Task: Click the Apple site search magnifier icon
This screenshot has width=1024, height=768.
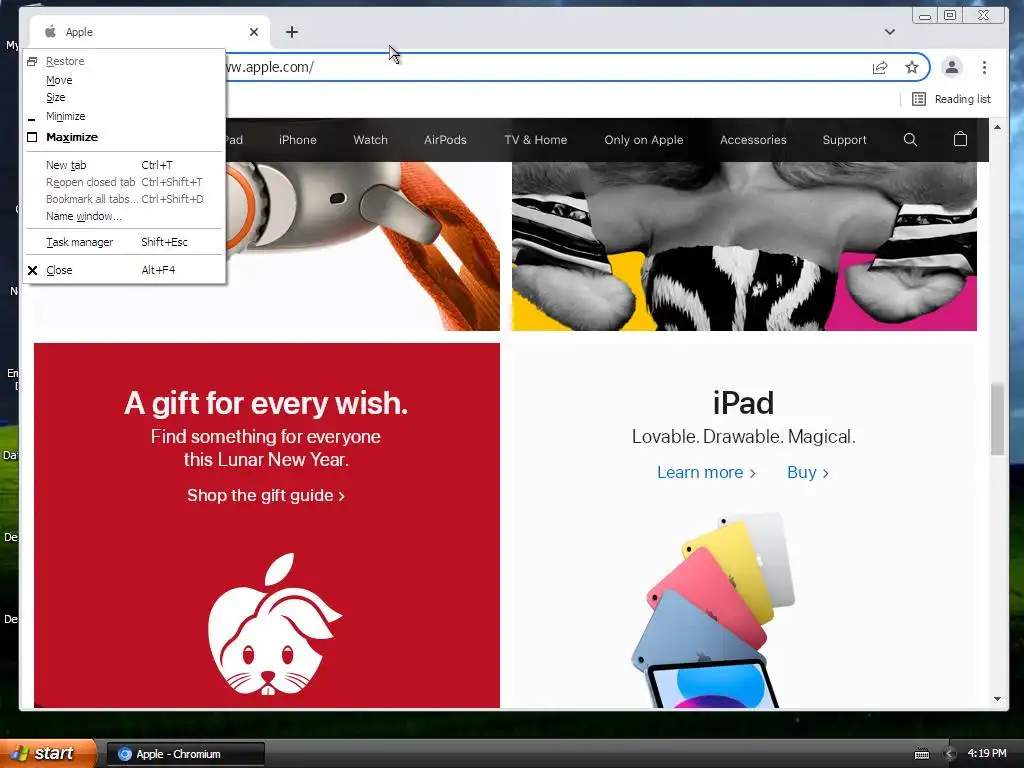Action: [910, 139]
